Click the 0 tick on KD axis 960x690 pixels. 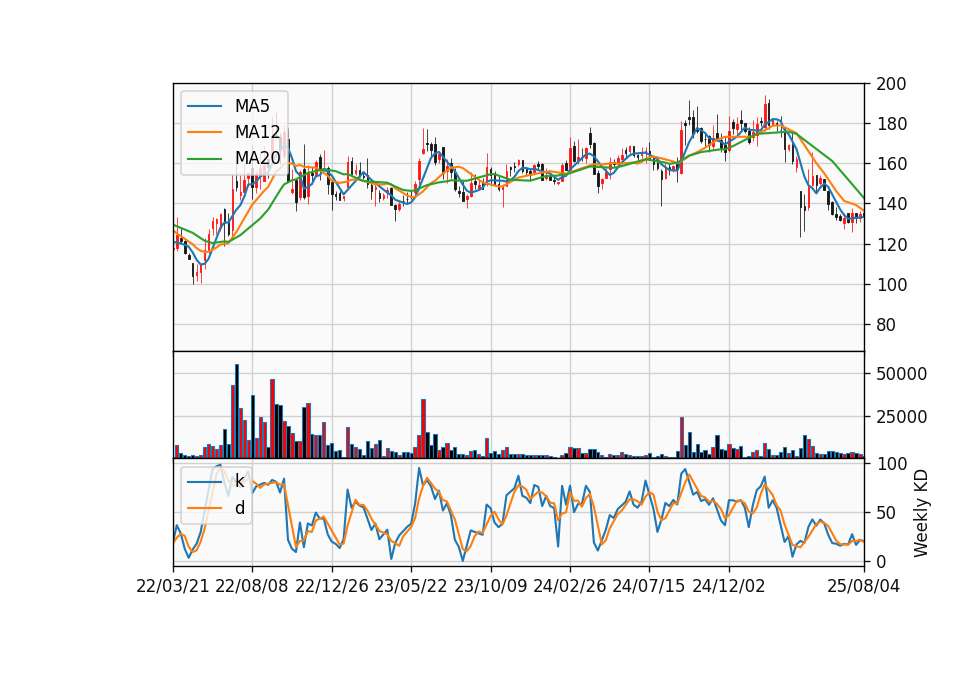(x=881, y=561)
